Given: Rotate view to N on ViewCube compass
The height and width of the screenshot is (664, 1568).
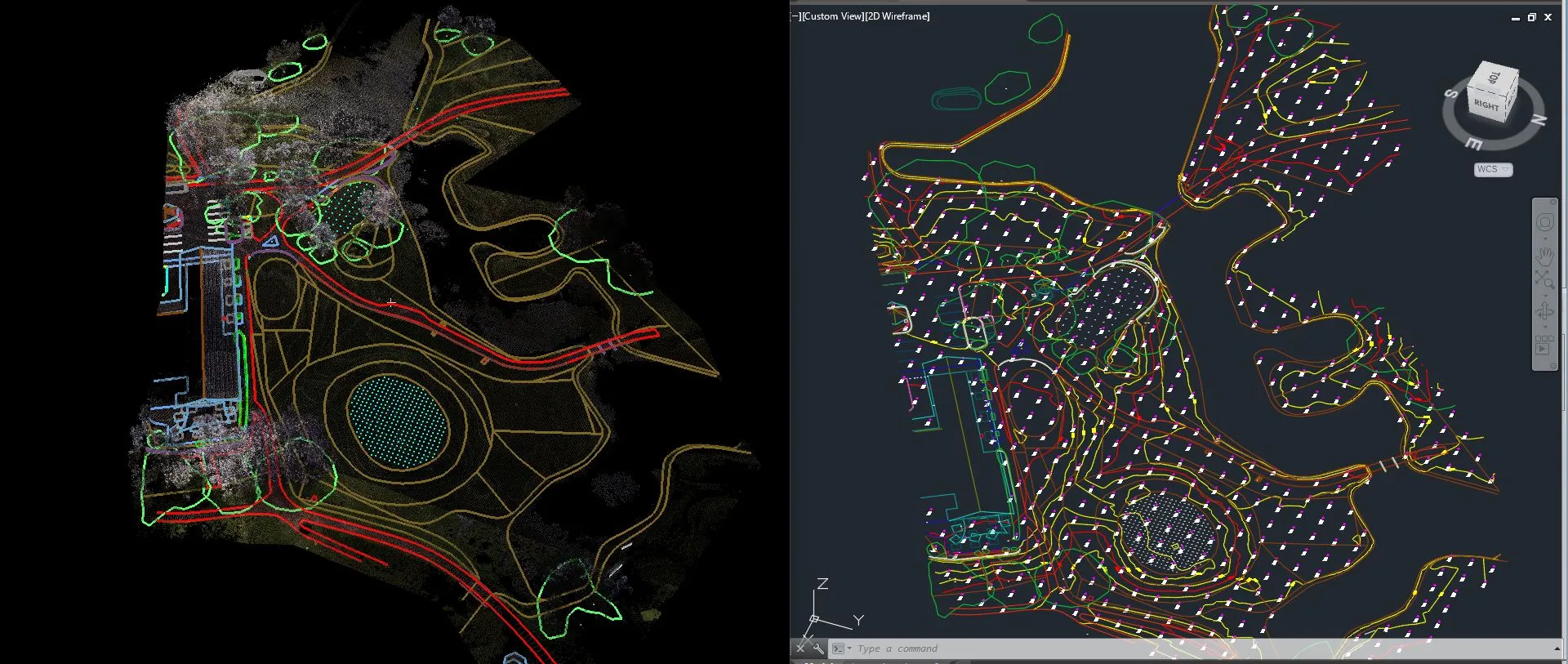Looking at the screenshot, I should click(x=1539, y=120).
